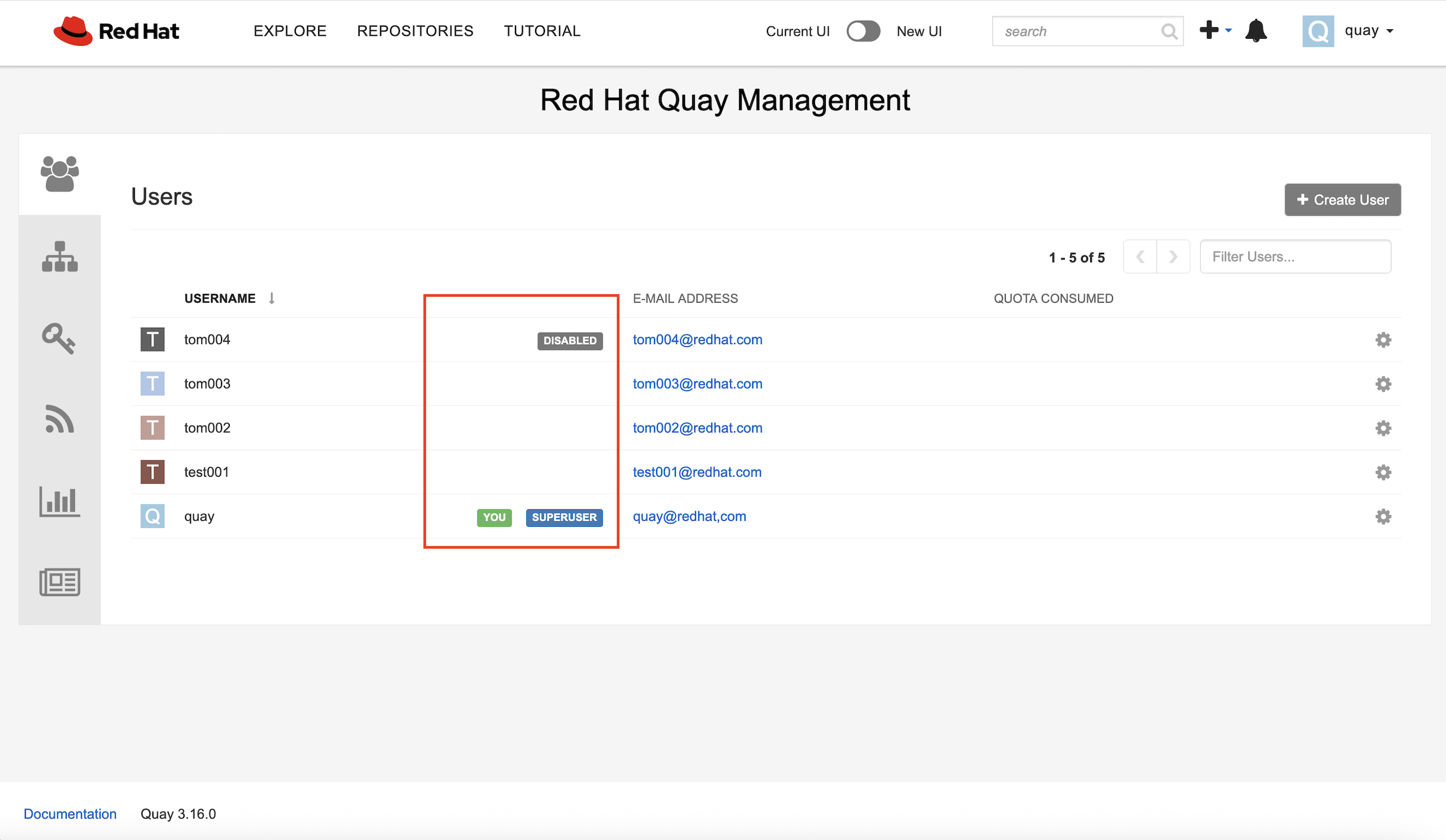Open the change log feed icon
Image resolution: width=1446 pixels, height=840 pixels.
point(60,419)
